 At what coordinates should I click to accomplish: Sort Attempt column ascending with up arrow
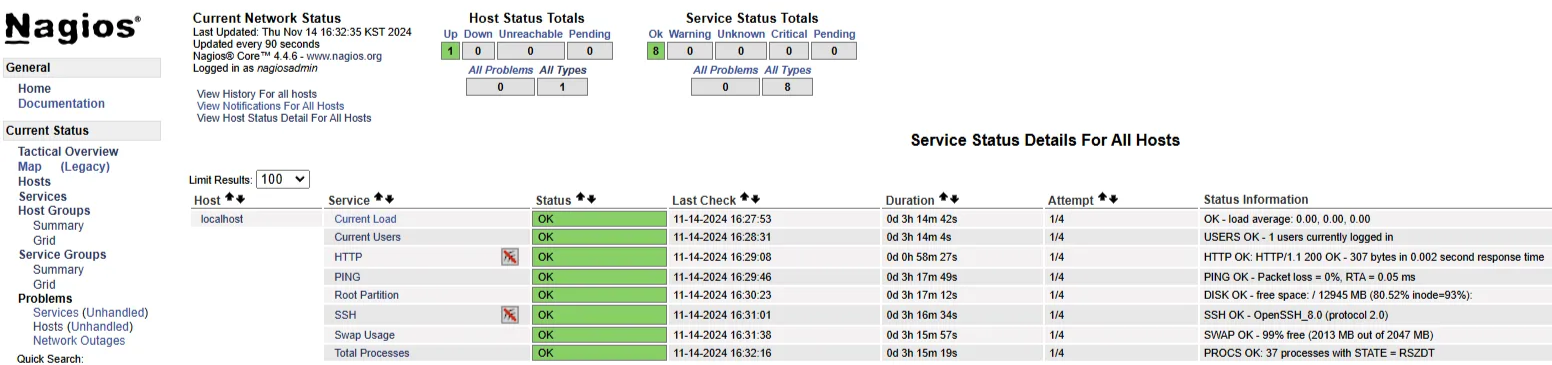tap(1102, 199)
